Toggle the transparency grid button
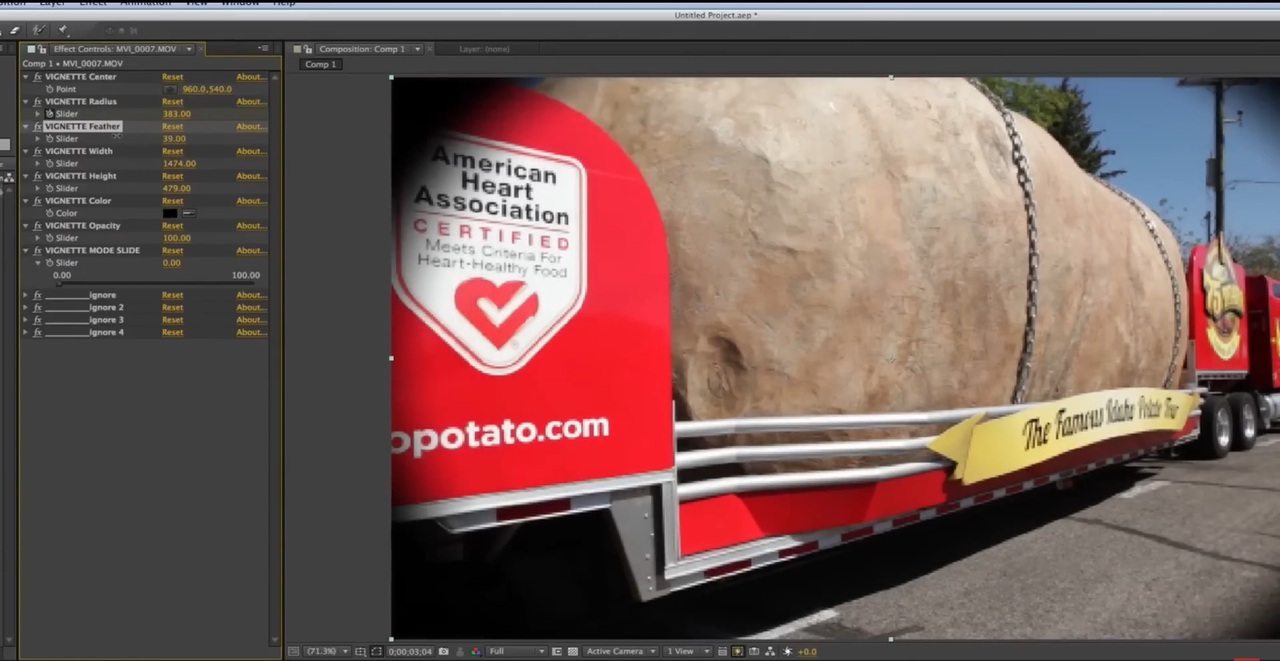This screenshot has width=1280, height=661. pos(573,652)
